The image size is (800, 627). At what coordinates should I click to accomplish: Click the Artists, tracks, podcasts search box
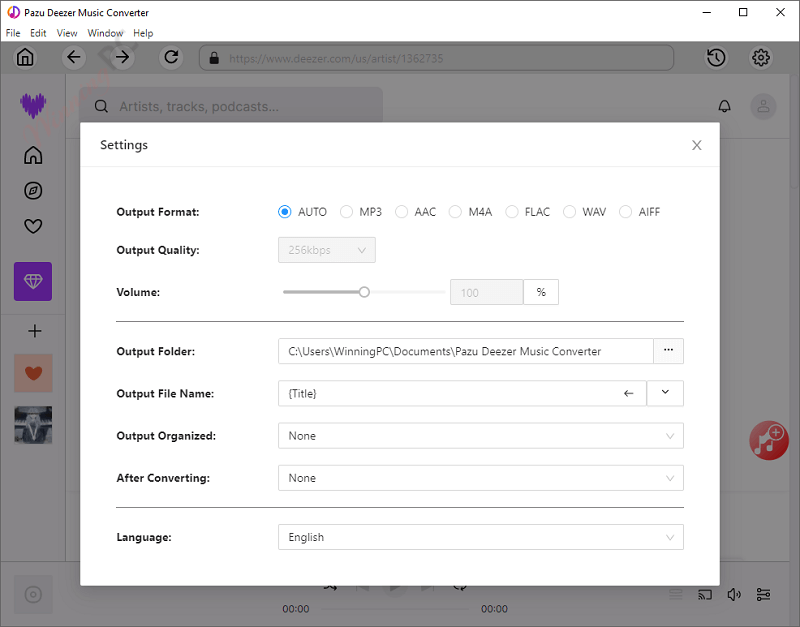click(x=231, y=106)
